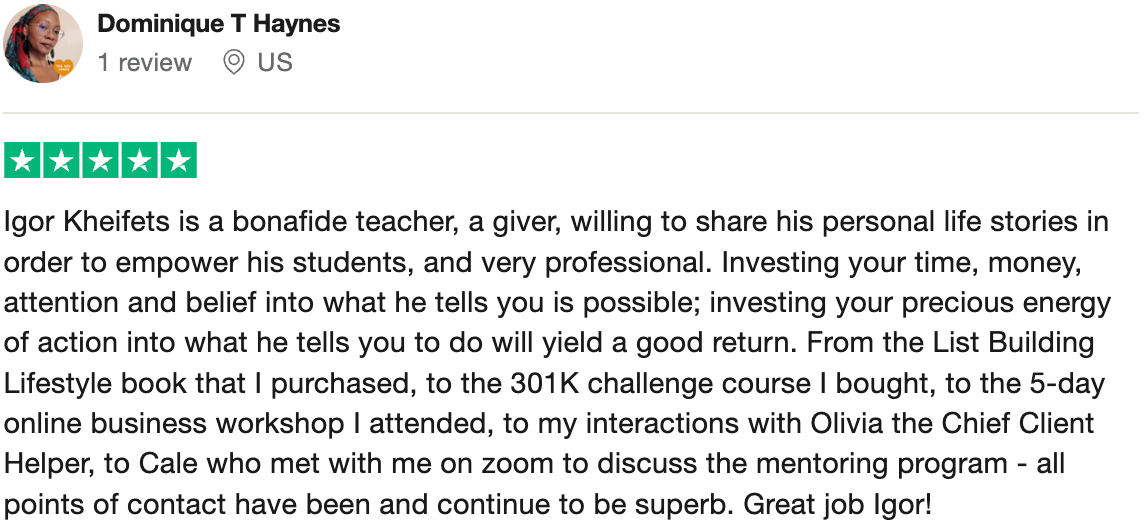Click the name "Igor Kheifets" in review

click(80, 221)
